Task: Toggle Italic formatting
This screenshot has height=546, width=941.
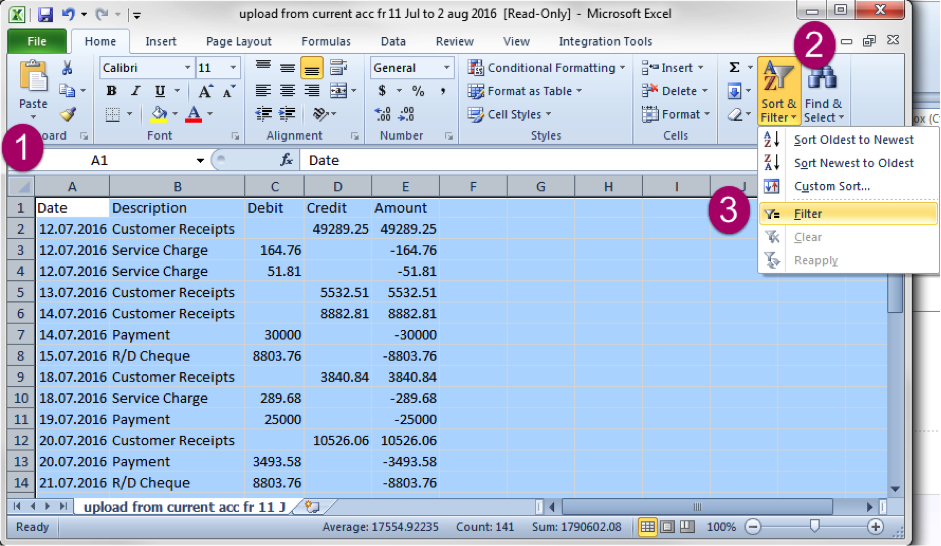Action: tap(135, 91)
